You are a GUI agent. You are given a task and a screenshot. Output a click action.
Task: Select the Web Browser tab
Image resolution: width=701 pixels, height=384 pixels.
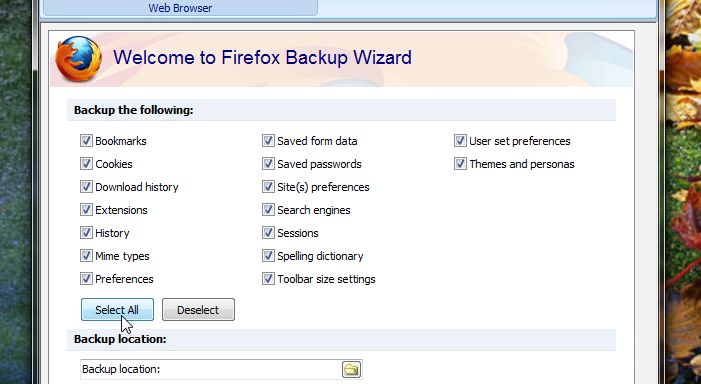point(180,8)
